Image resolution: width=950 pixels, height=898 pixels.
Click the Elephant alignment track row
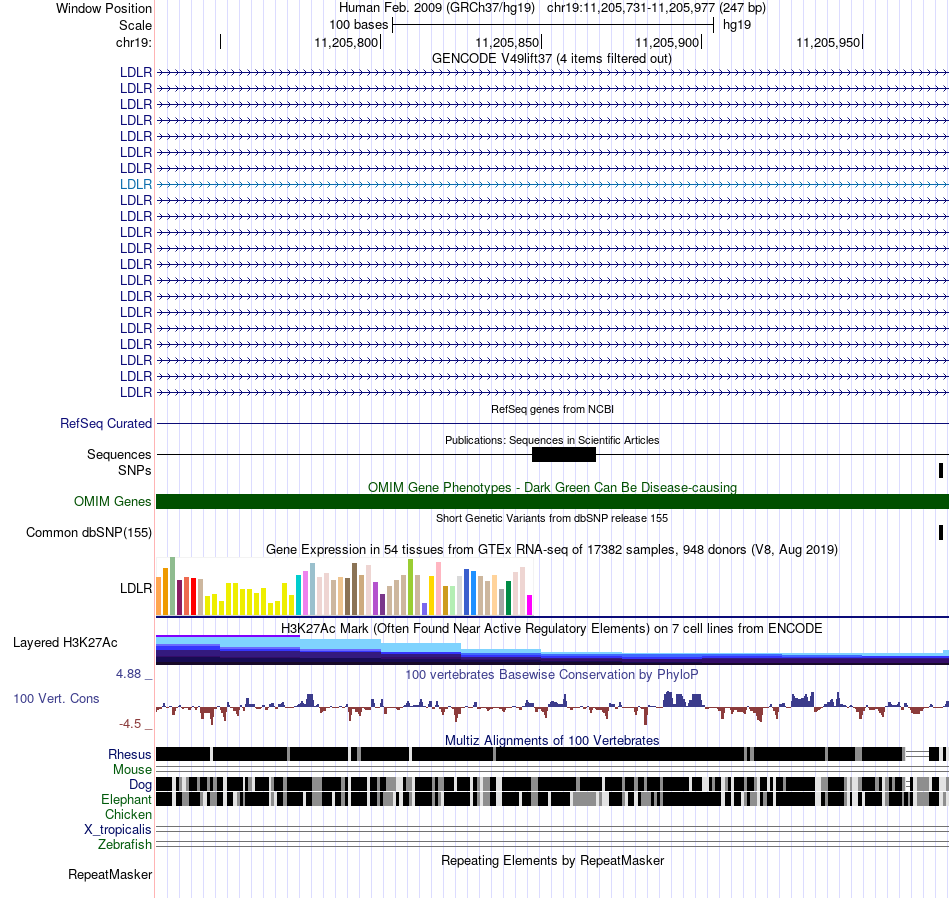click(552, 800)
